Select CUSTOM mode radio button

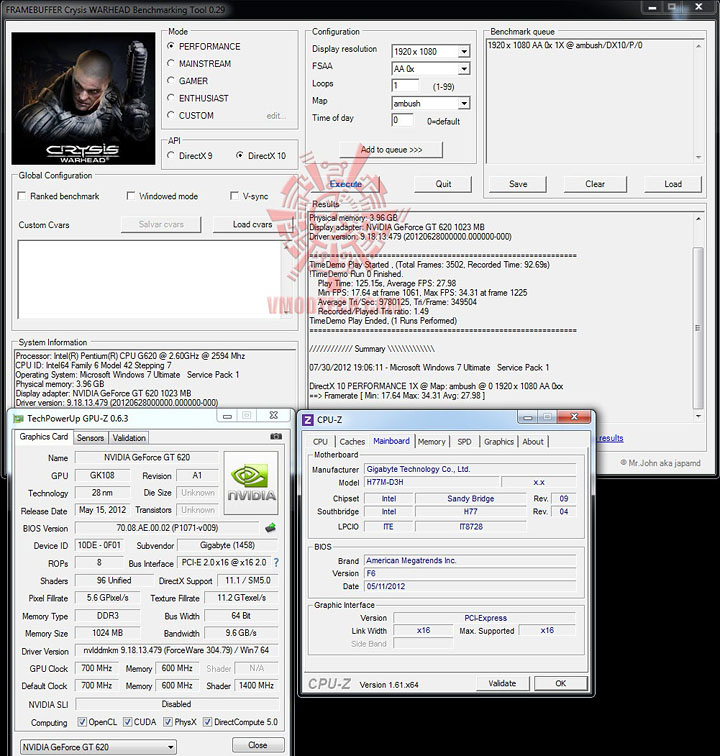pos(170,116)
